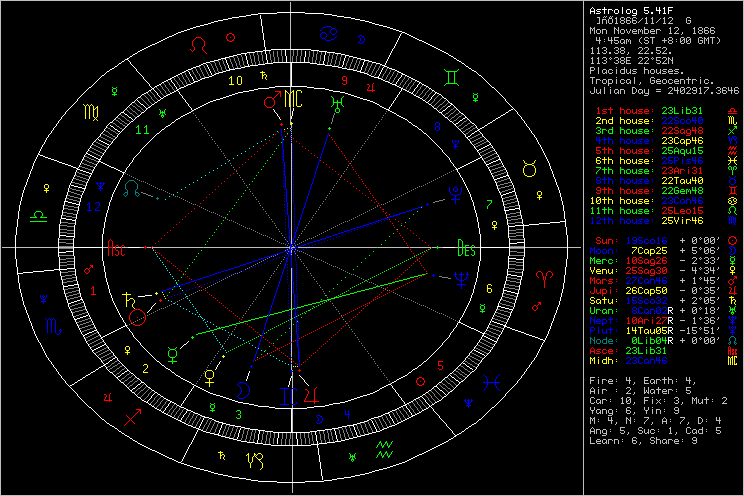Select the Sagittarius arrow glyph on outer ring

[x=132, y=417]
